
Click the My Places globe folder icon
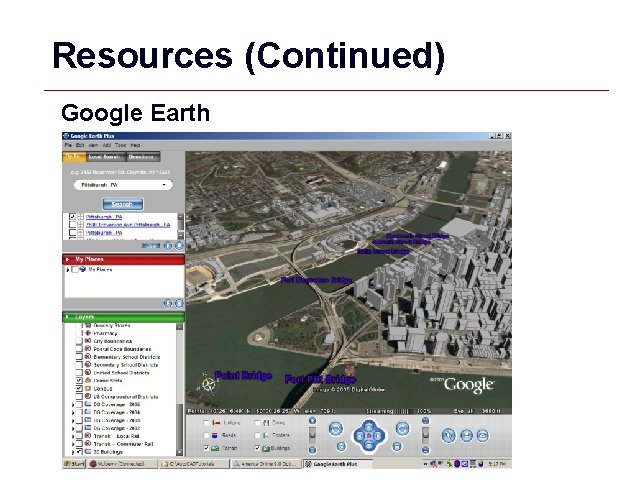tap(83, 269)
